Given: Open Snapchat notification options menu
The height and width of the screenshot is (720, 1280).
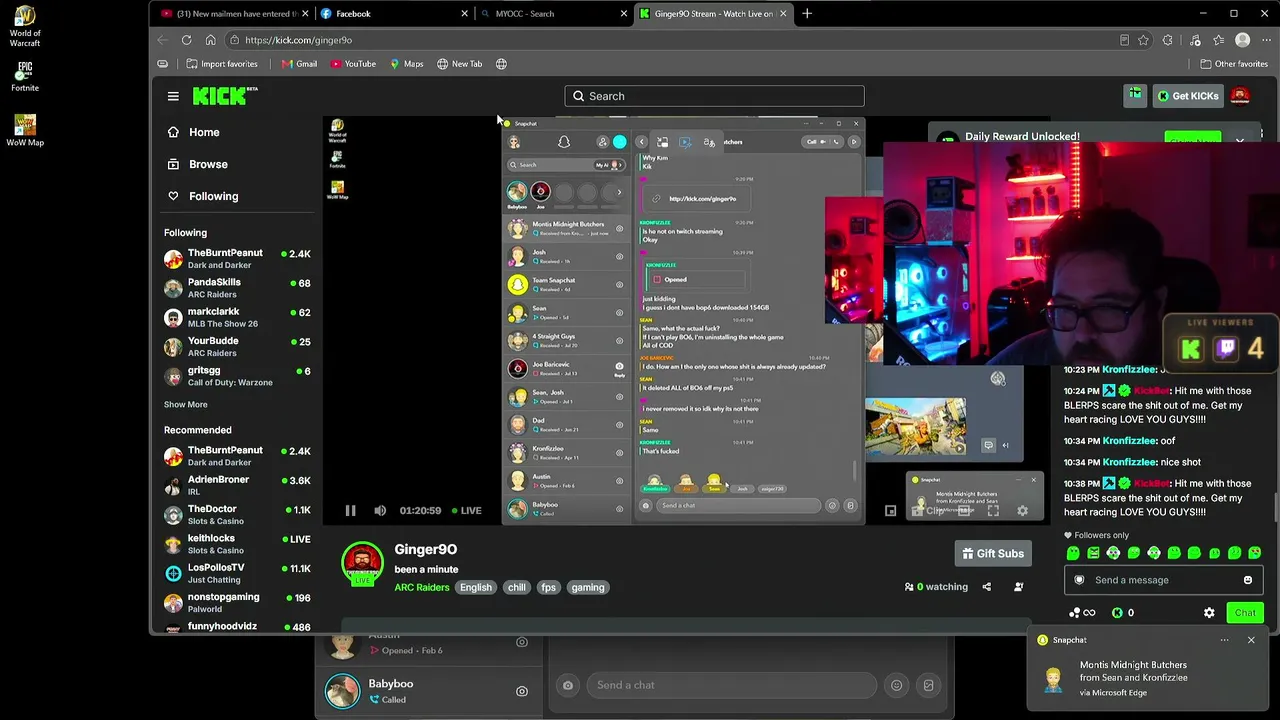Looking at the screenshot, I should point(1224,640).
